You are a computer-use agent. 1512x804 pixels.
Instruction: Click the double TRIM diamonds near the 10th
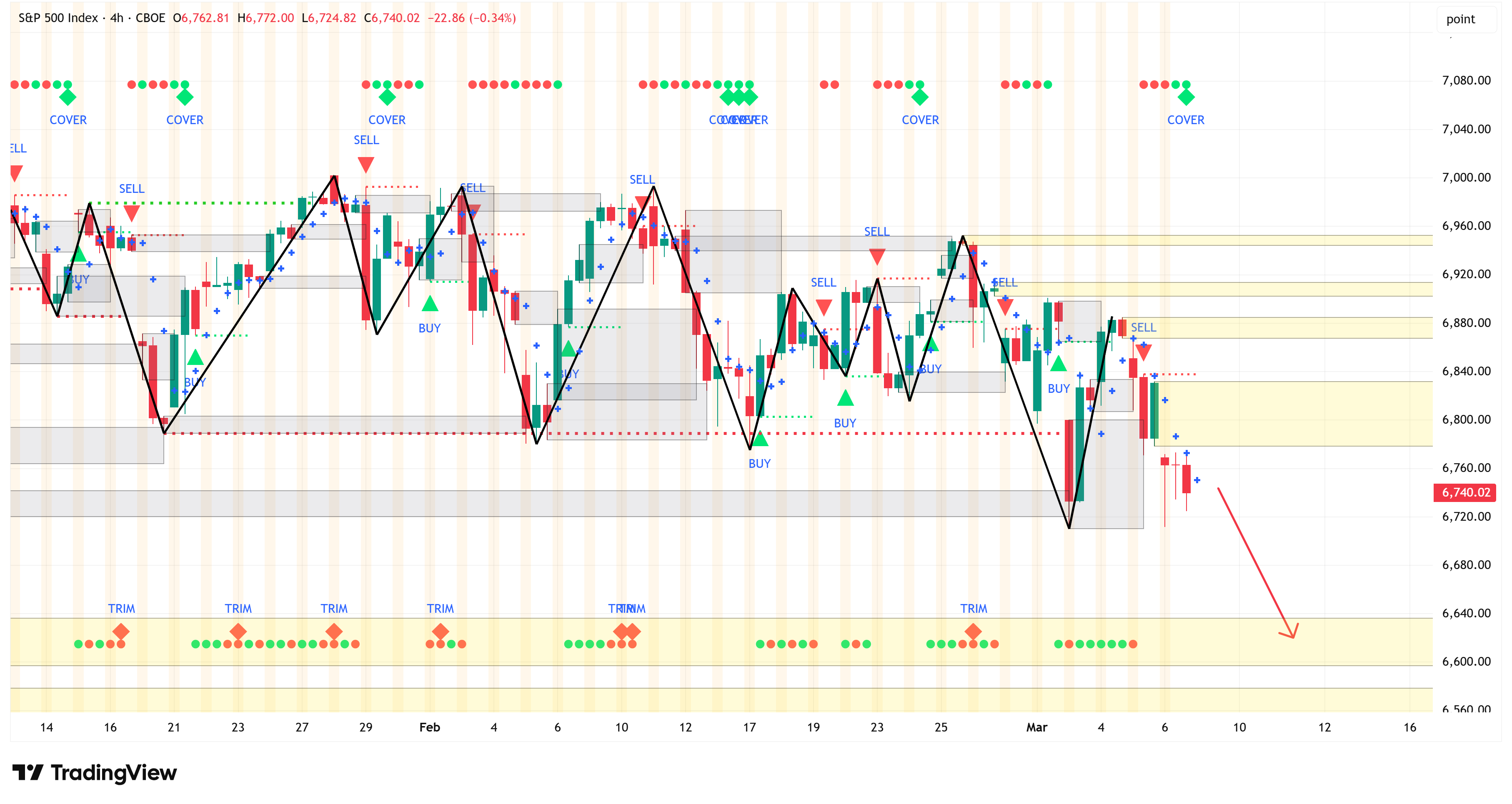(x=626, y=632)
